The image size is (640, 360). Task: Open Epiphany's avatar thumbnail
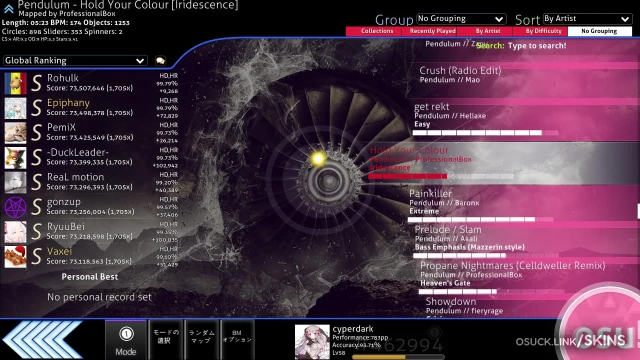(15, 108)
